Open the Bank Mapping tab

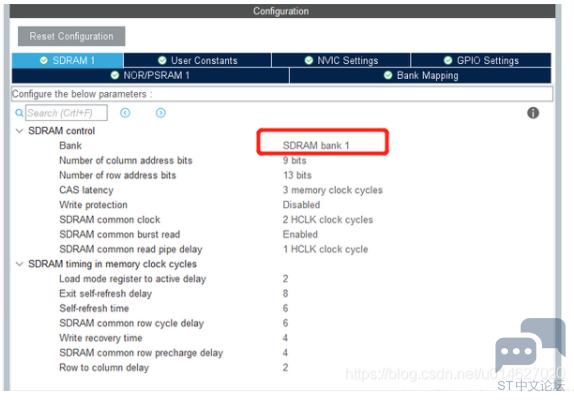point(421,75)
